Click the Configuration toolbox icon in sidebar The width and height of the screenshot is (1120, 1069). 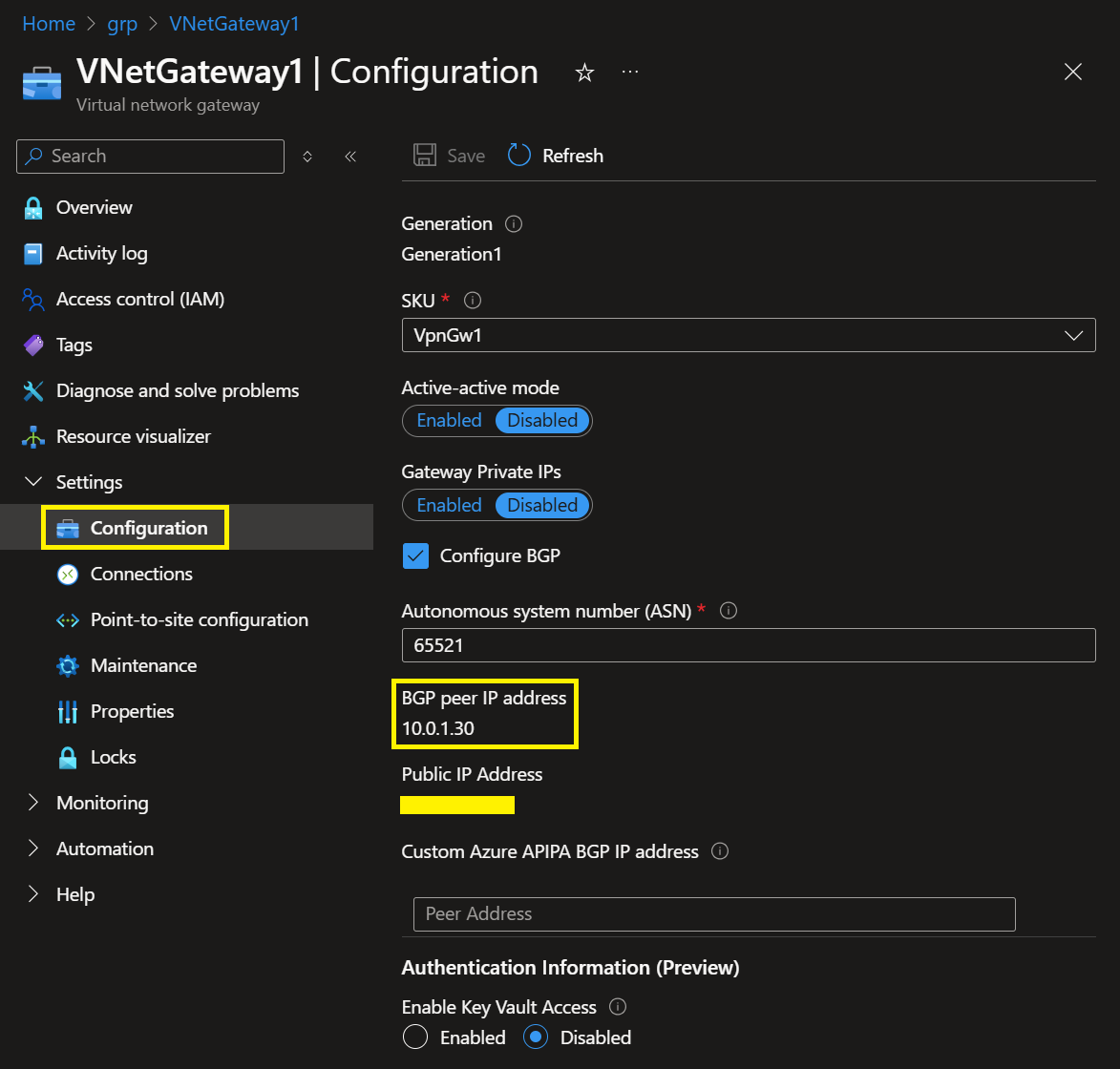coord(68,529)
